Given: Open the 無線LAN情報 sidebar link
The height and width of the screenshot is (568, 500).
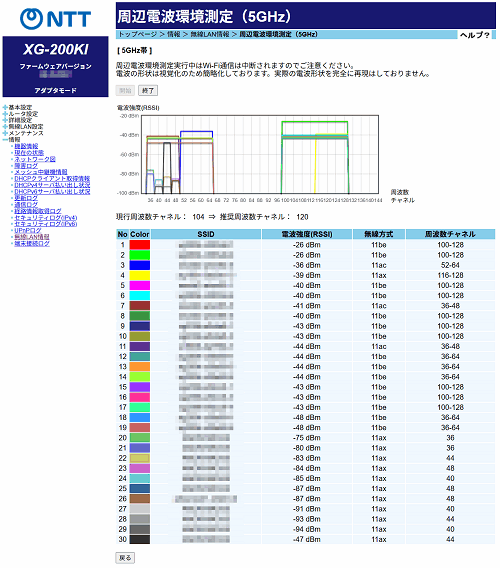Looking at the screenshot, I should [x=32, y=237].
